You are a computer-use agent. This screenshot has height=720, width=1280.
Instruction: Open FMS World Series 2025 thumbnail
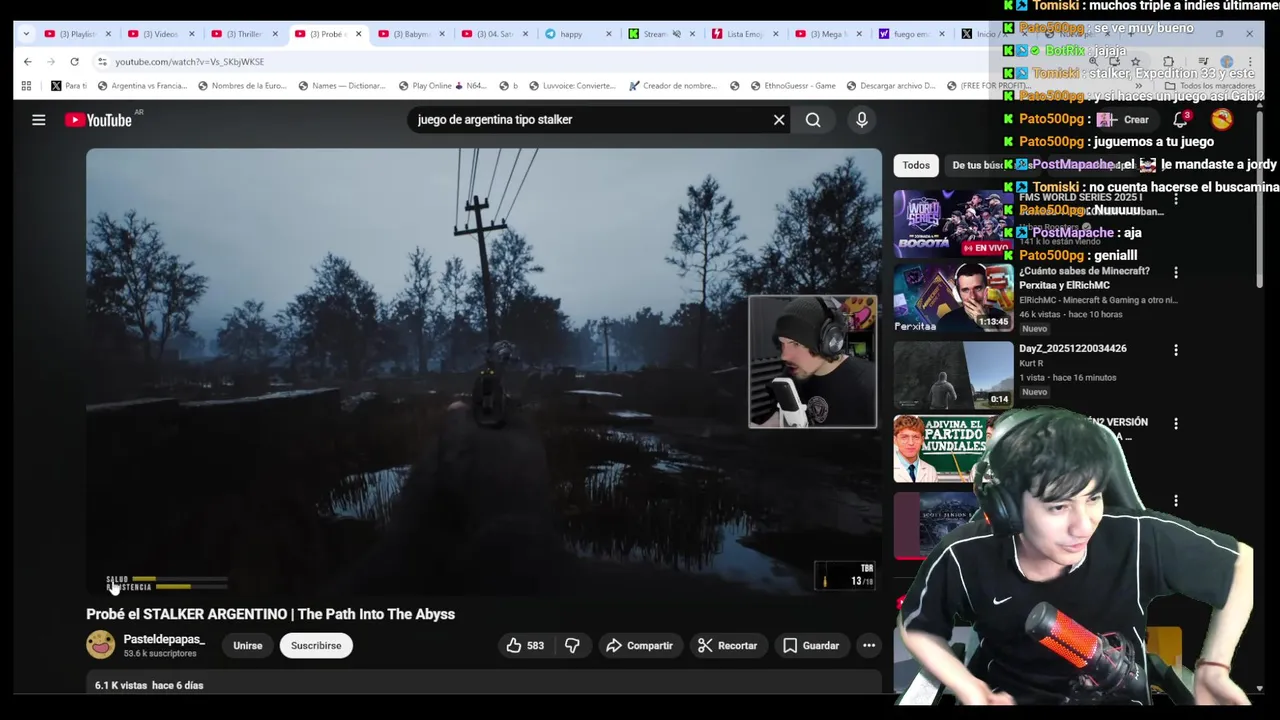[953, 223]
